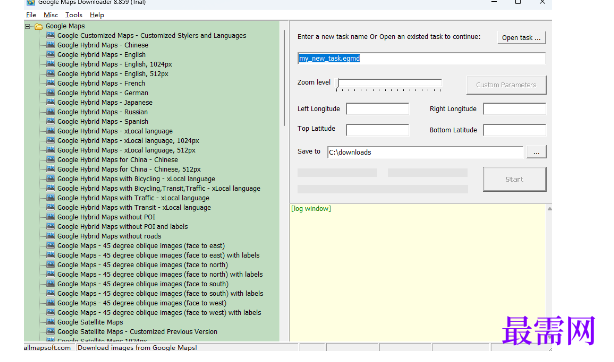The height and width of the screenshot is (362, 614).
Task: Open the File menu
Action: (31, 15)
